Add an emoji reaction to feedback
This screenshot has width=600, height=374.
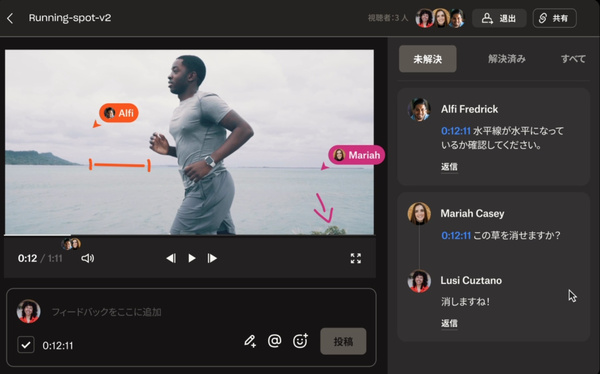300,341
